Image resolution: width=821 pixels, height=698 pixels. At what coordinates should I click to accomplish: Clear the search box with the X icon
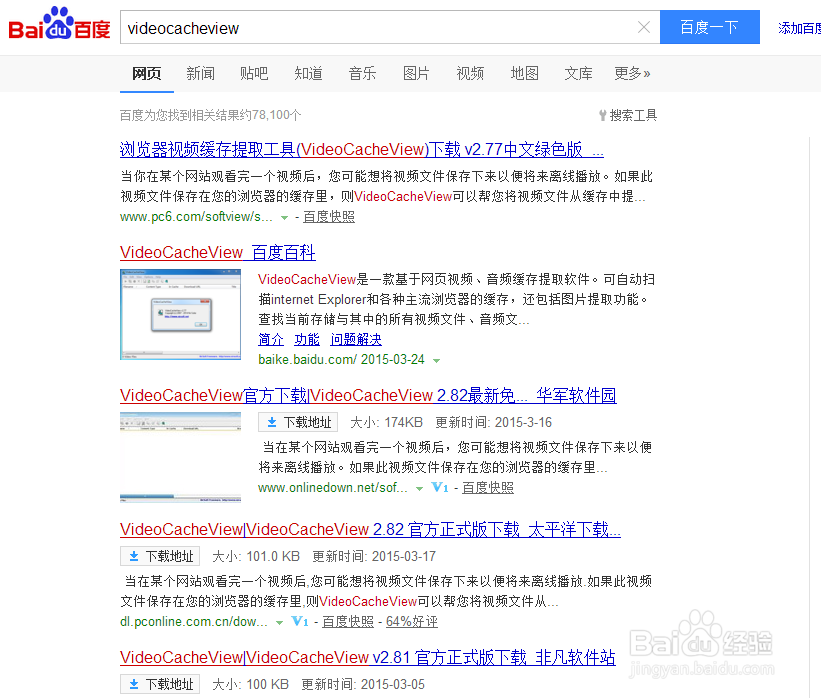(x=644, y=27)
